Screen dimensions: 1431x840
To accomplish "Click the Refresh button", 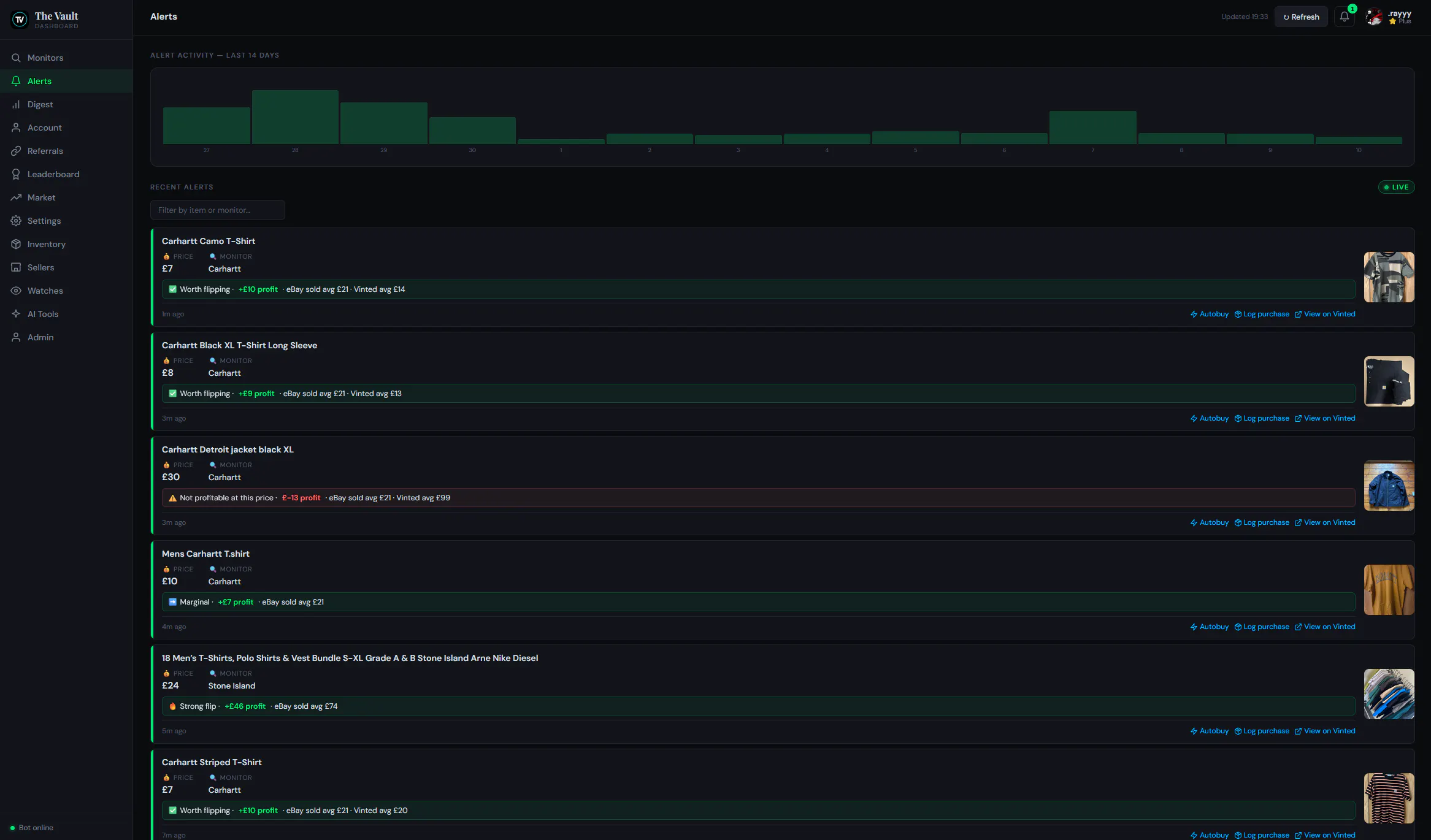I will tap(1301, 17).
